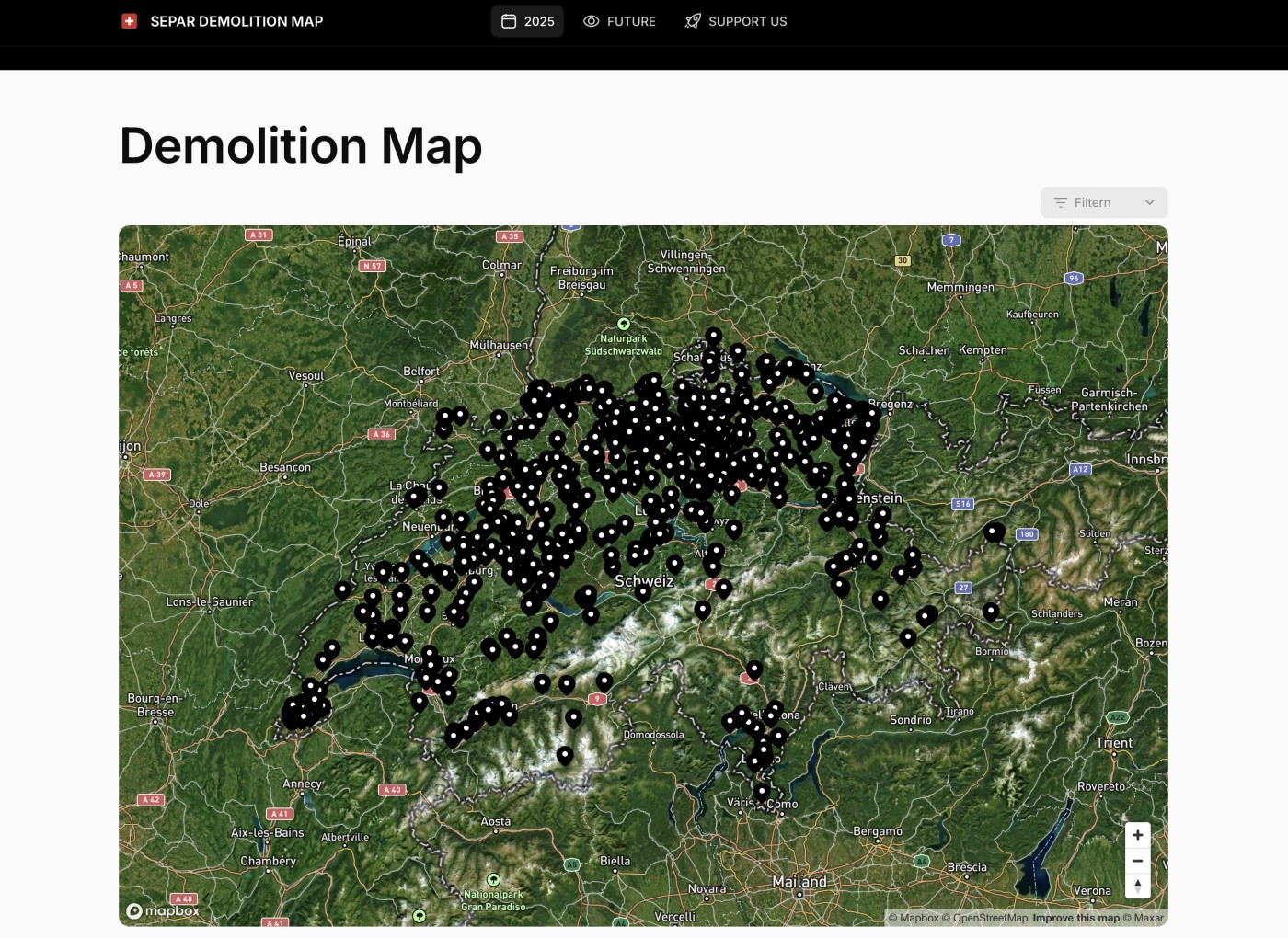Click the eye icon next to FUTURE
The width and height of the screenshot is (1288, 938).
590,21
